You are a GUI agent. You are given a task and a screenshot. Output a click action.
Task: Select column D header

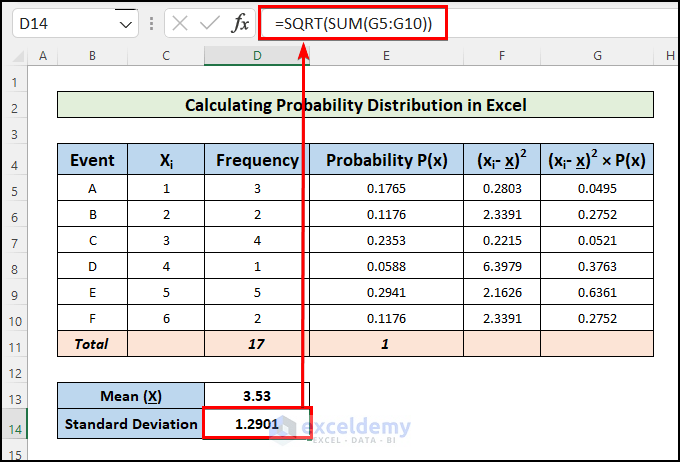(257, 56)
